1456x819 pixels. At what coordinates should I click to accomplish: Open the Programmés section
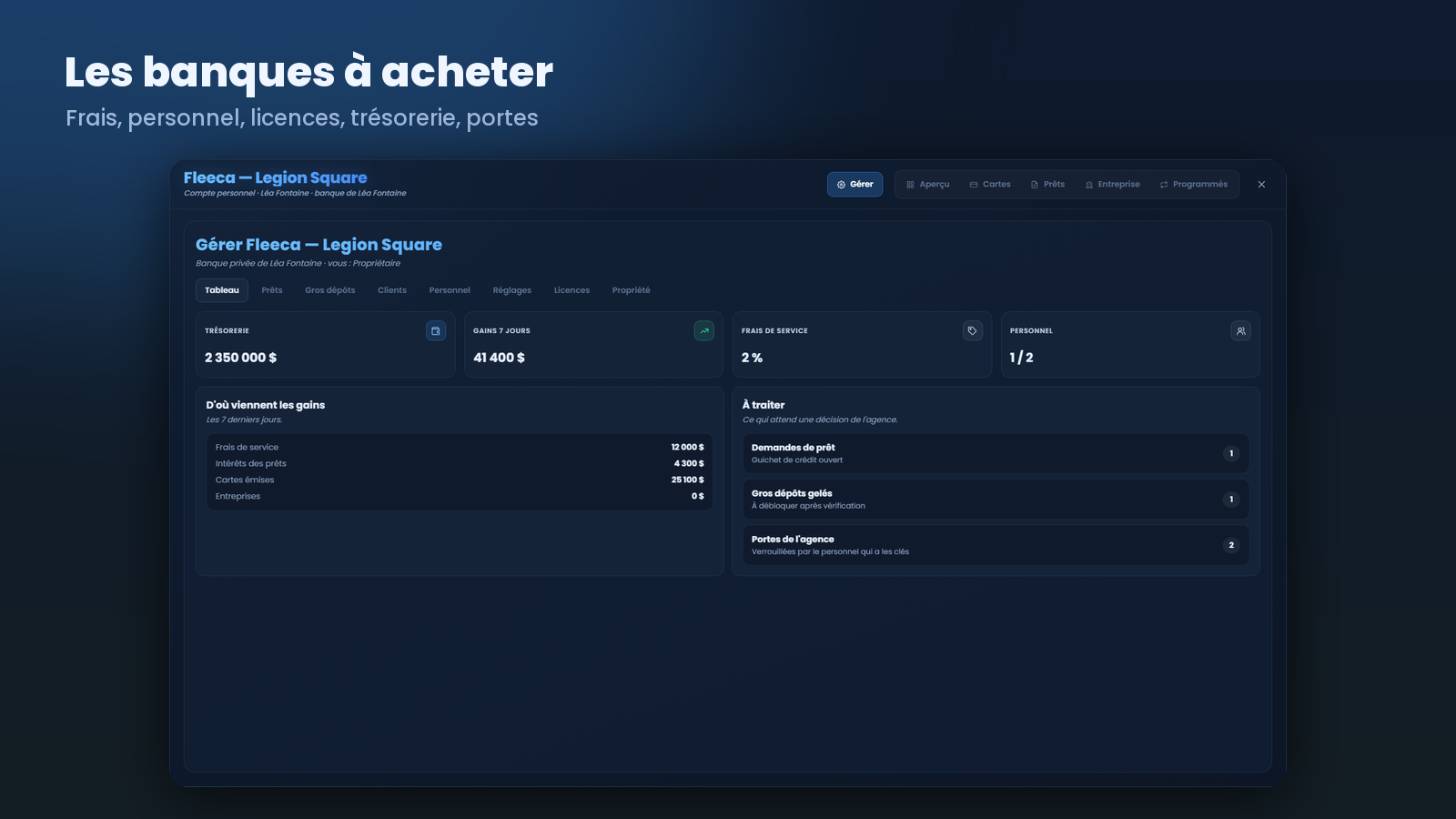click(1194, 185)
